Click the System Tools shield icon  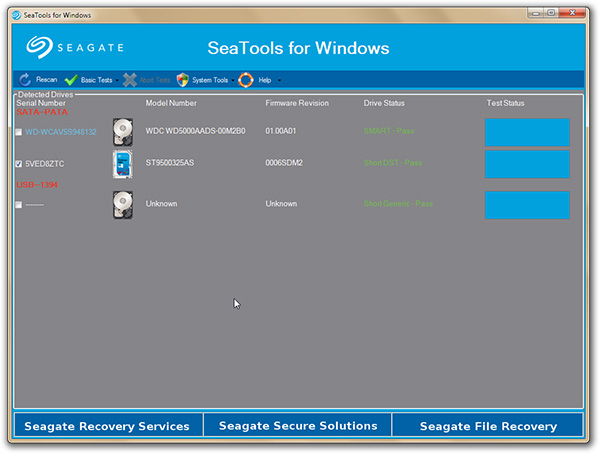click(x=182, y=80)
